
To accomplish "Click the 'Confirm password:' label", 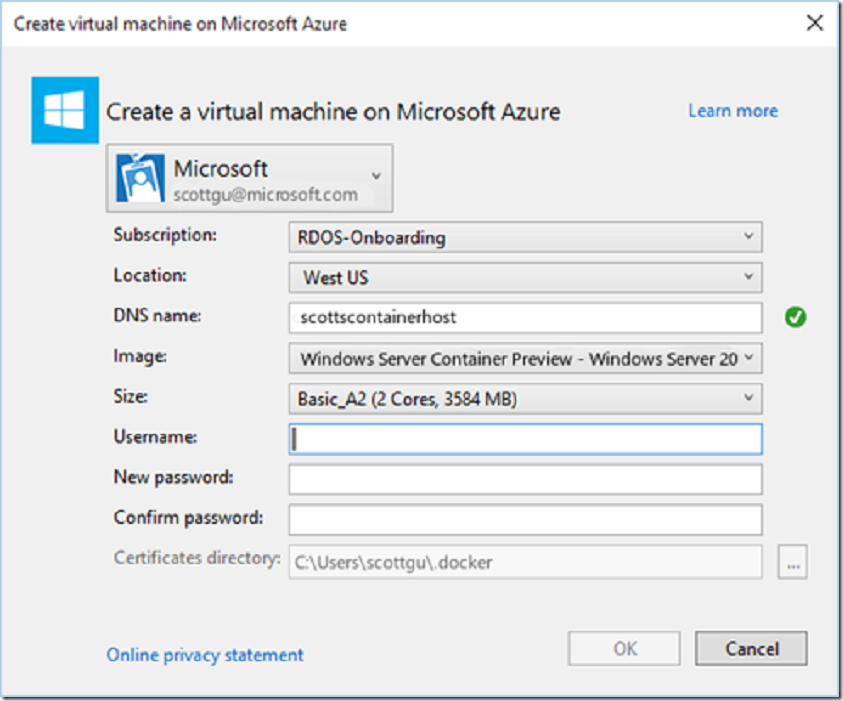I will click(189, 518).
